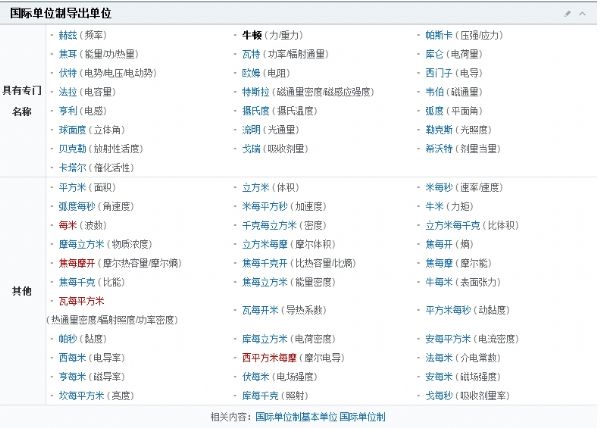The height and width of the screenshot is (428, 600).
Task: Open the 瓦每开米 (导热系数) link
Action: pyautogui.click(x=260, y=310)
